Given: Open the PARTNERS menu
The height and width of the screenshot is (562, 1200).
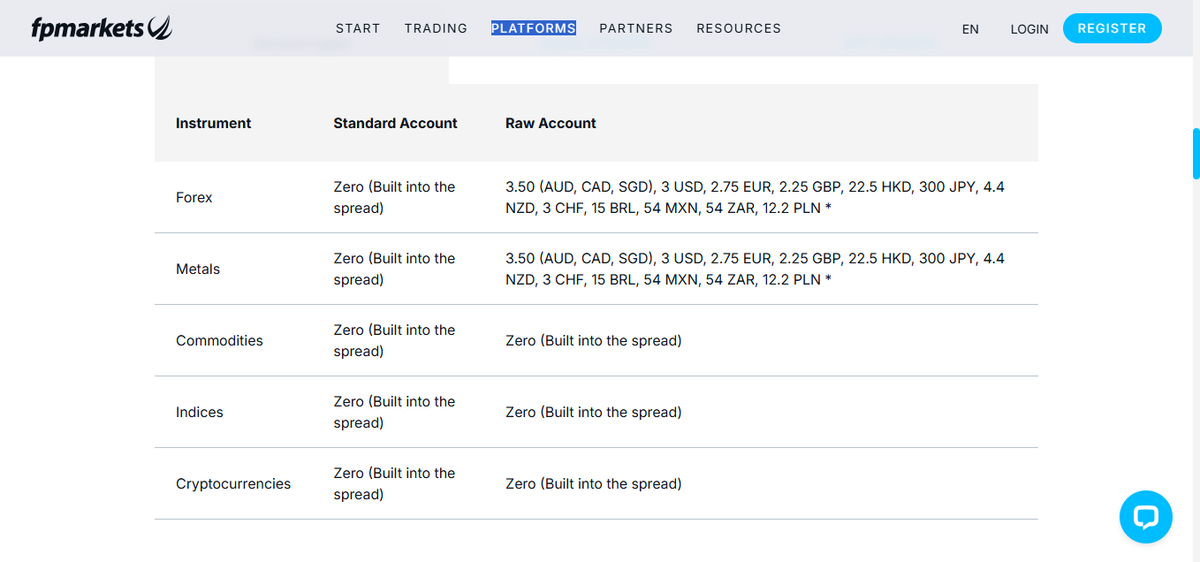Looking at the screenshot, I should pyautogui.click(x=636, y=28).
